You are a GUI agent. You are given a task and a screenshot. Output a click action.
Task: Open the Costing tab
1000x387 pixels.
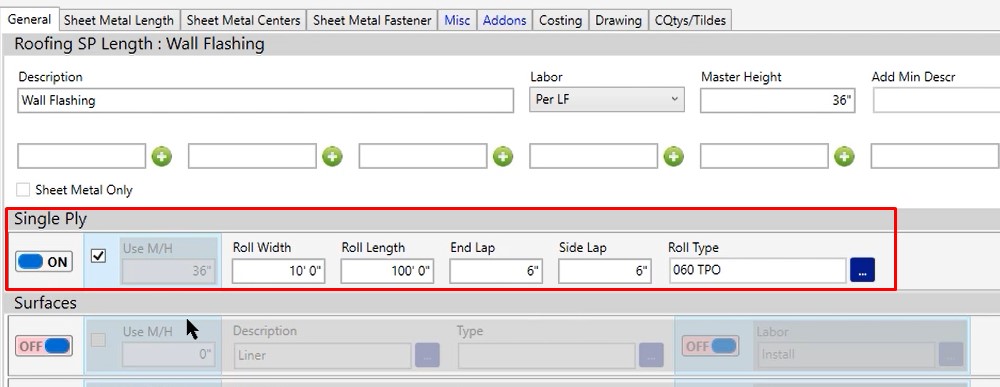point(561,20)
